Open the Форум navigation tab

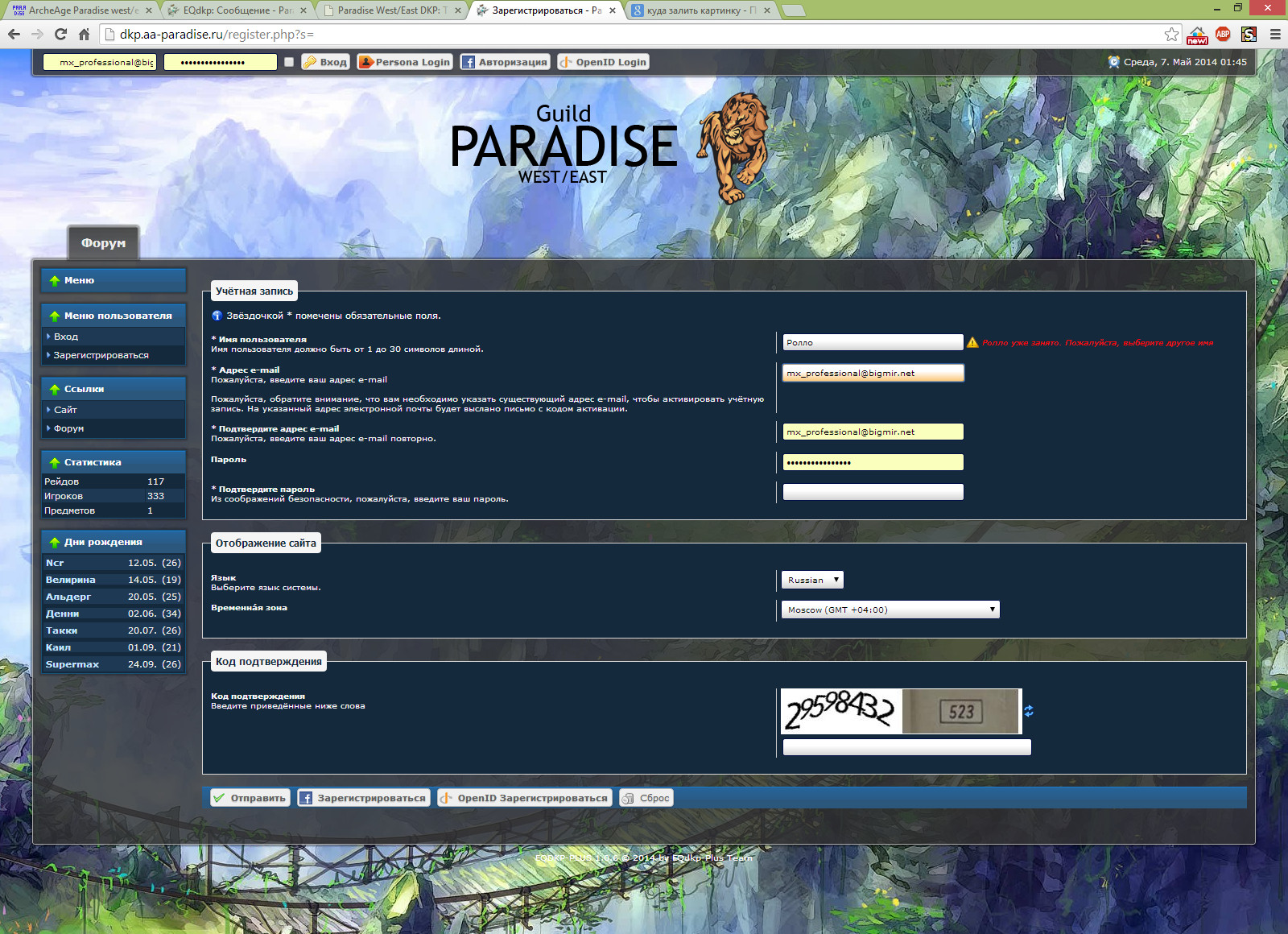(x=103, y=242)
